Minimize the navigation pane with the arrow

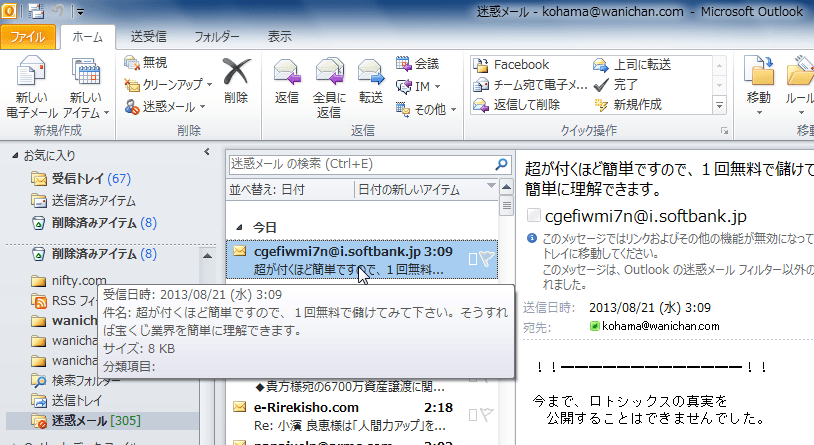coord(207,152)
